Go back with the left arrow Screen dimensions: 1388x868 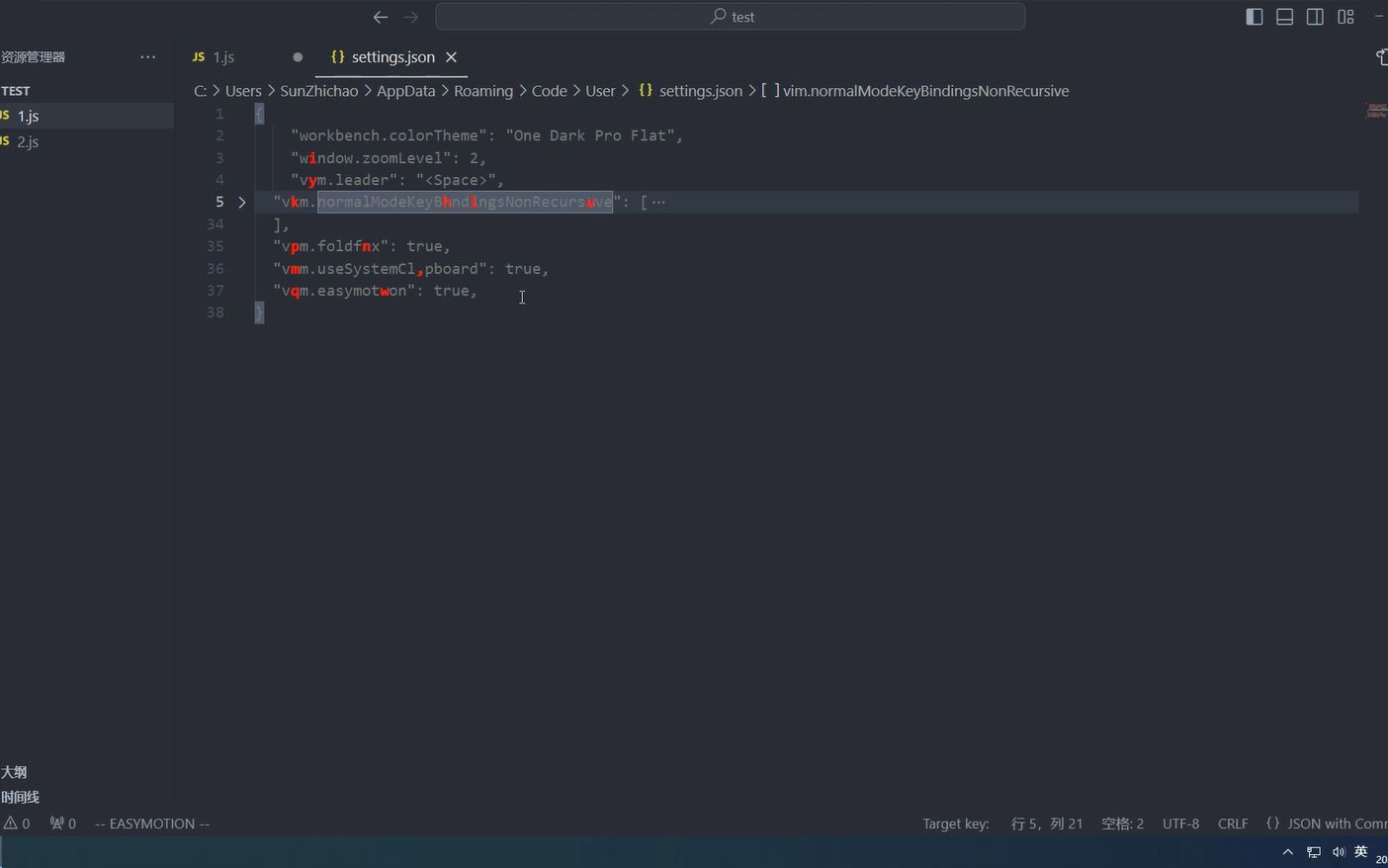point(380,17)
